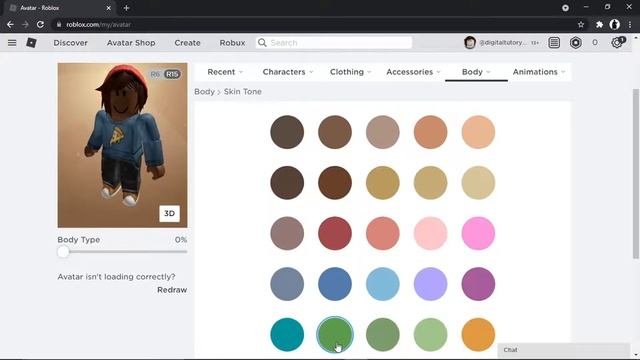
Task: Open browser extensions puzzle icon
Action: pos(599,24)
